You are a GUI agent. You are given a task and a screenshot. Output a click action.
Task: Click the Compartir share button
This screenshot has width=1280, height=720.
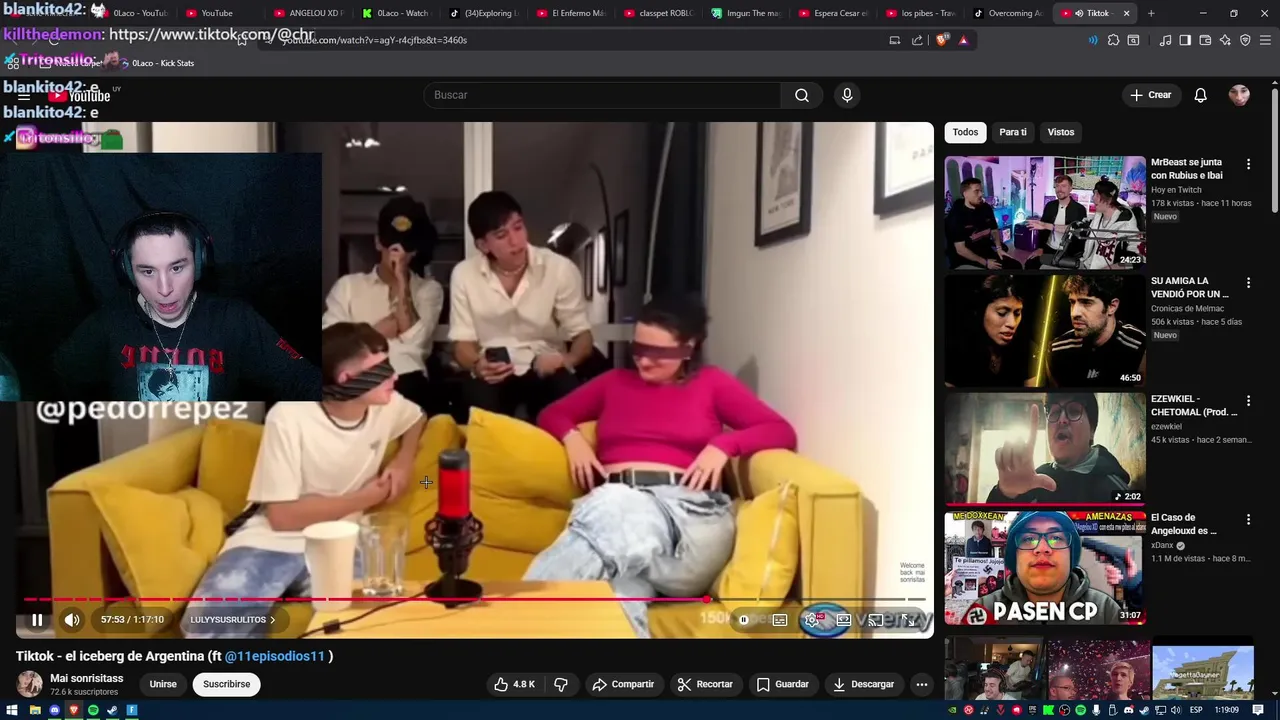pyautogui.click(x=623, y=684)
